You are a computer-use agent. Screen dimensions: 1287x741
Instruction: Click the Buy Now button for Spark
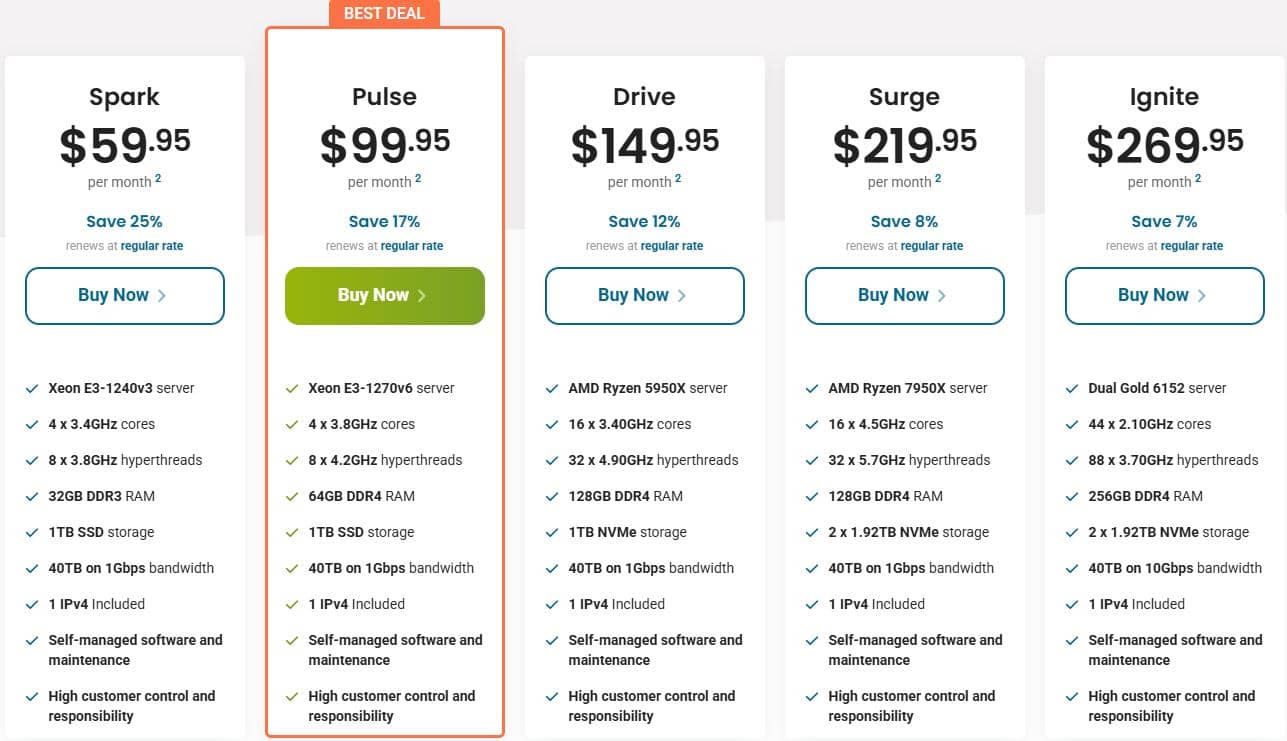pyautogui.click(x=124, y=296)
